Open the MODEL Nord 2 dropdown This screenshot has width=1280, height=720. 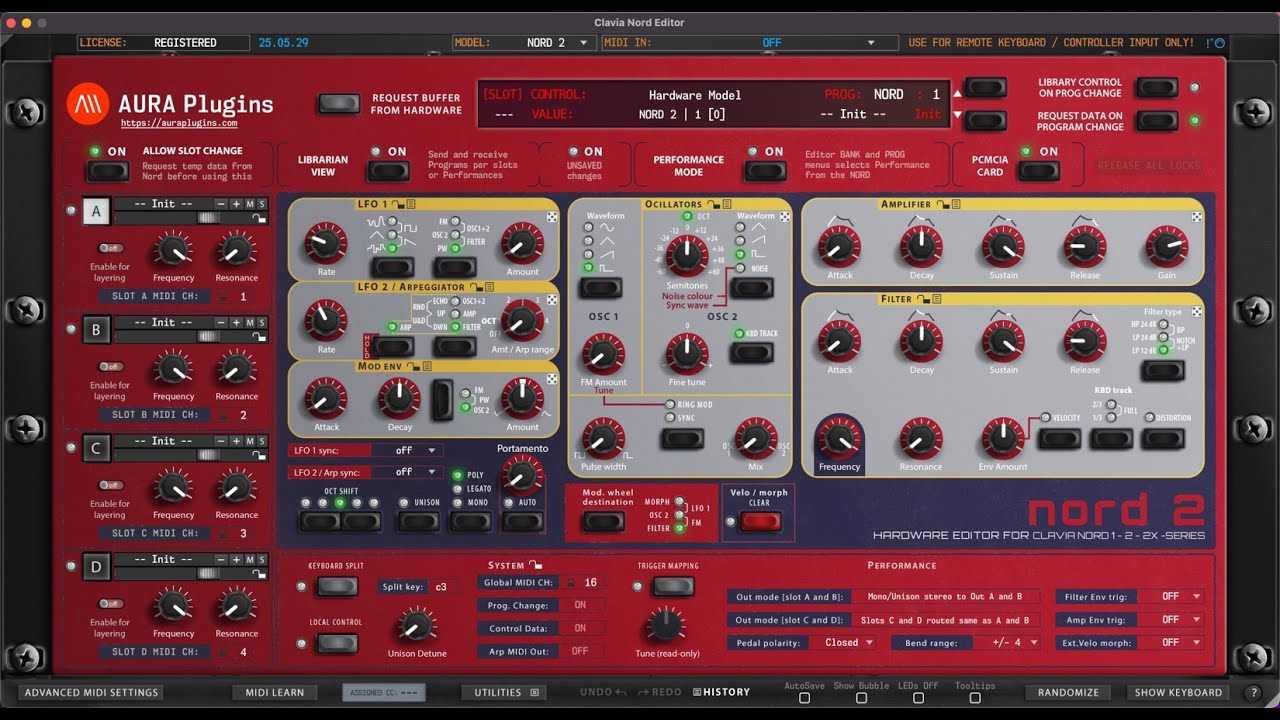tap(524, 43)
